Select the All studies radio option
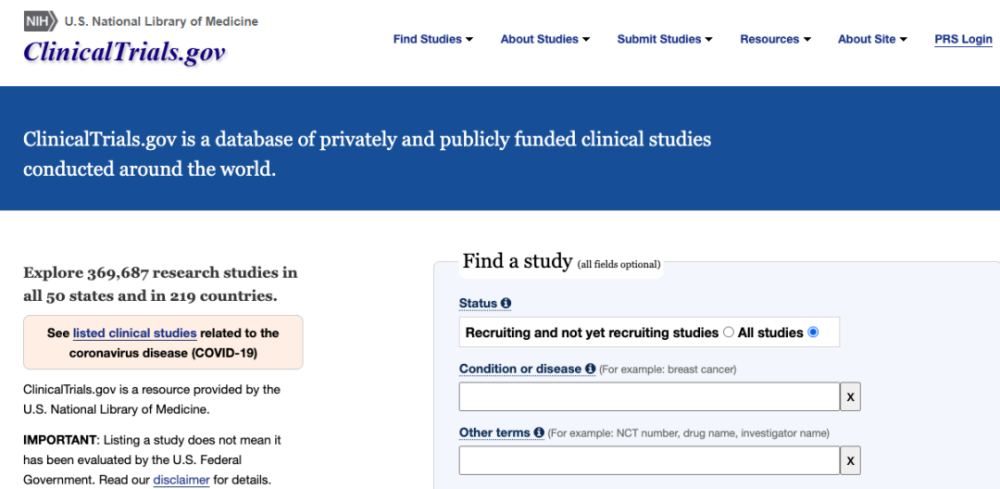Screen dimensions: 1000x489 click(x=813, y=332)
